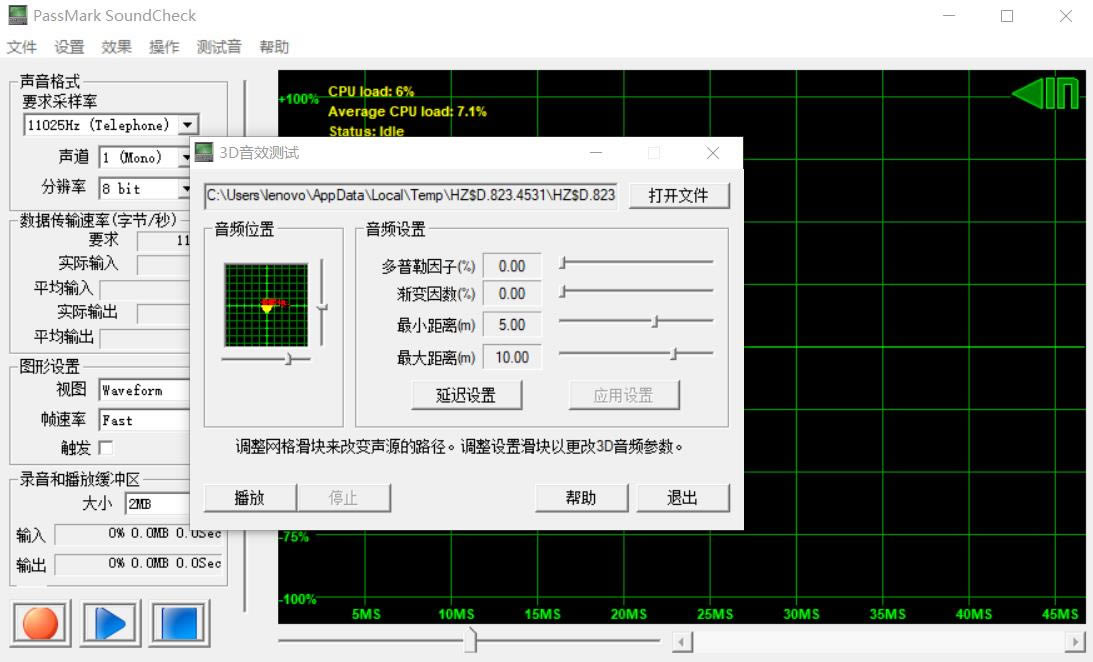Click the 退出 button to exit dialog
This screenshot has width=1093, height=662.
pos(683,498)
